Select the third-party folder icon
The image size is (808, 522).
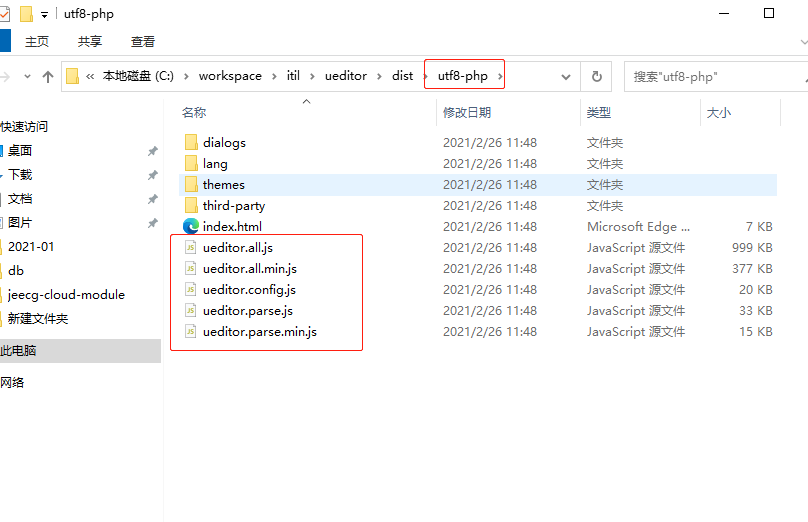coord(191,206)
